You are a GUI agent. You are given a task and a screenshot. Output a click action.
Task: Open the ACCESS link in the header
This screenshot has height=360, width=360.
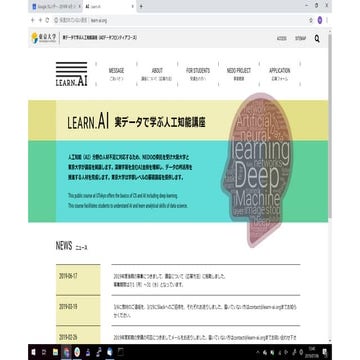[282, 38]
